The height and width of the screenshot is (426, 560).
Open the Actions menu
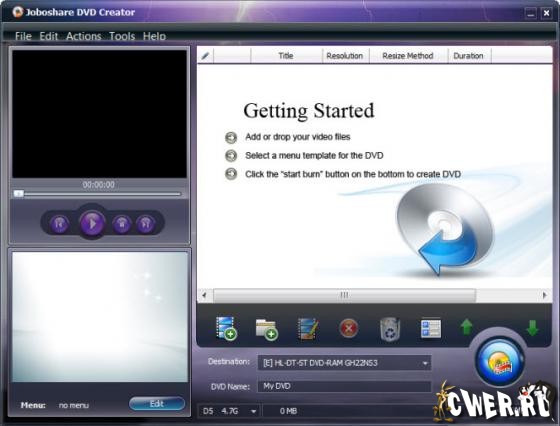tap(84, 36)
